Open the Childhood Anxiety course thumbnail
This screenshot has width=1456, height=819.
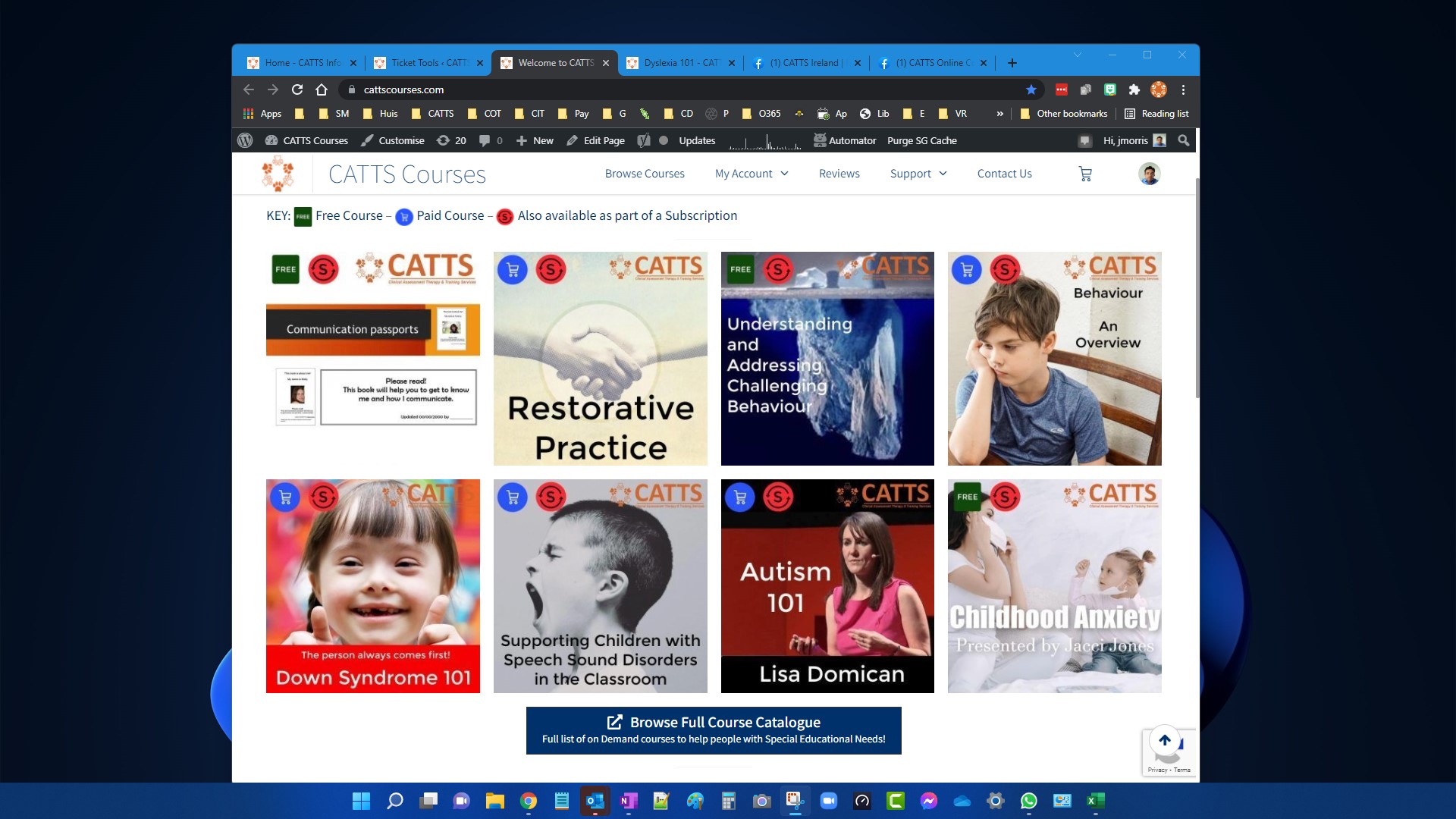pyautogui.click(x=1054, y=586)
